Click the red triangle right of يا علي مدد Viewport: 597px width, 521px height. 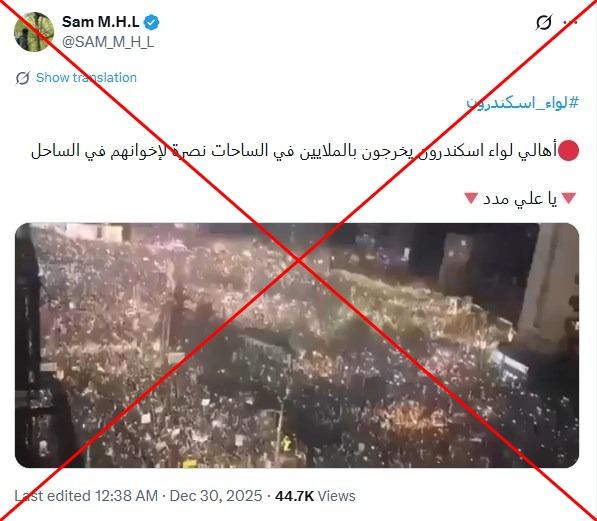click(x=570, y=198)
